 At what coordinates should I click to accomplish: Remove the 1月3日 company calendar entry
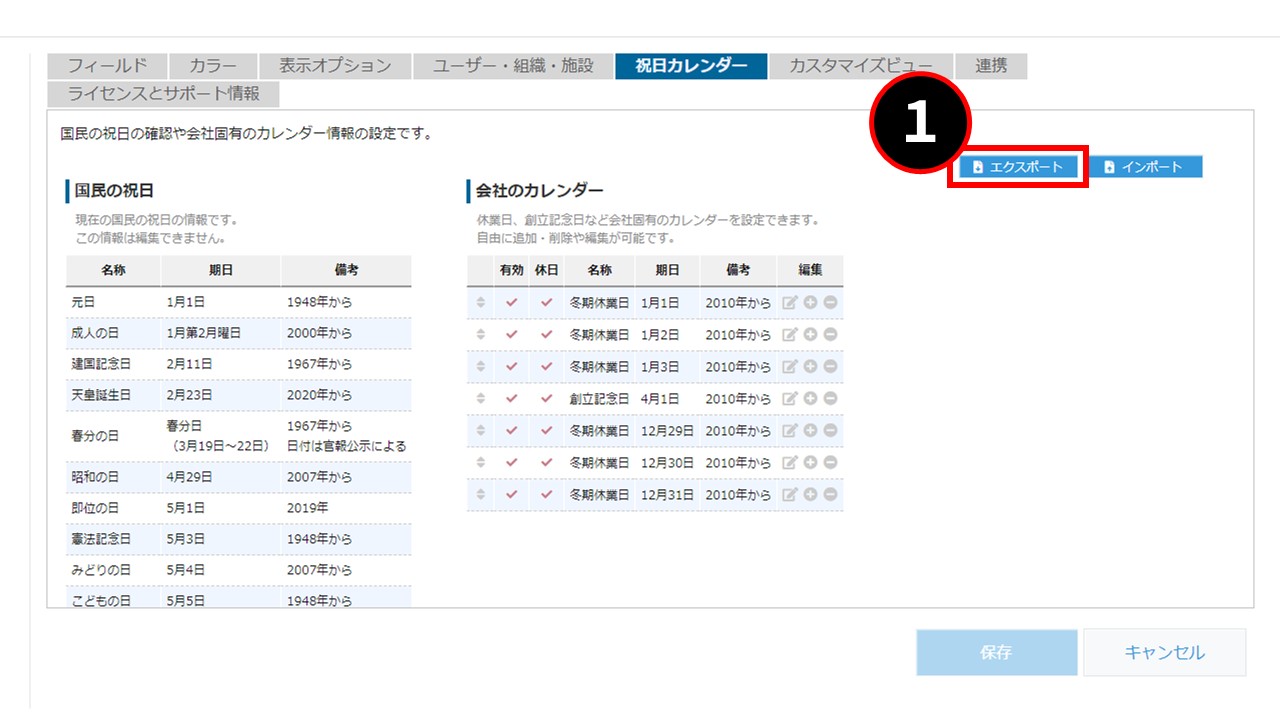click(x=830, y=367)
